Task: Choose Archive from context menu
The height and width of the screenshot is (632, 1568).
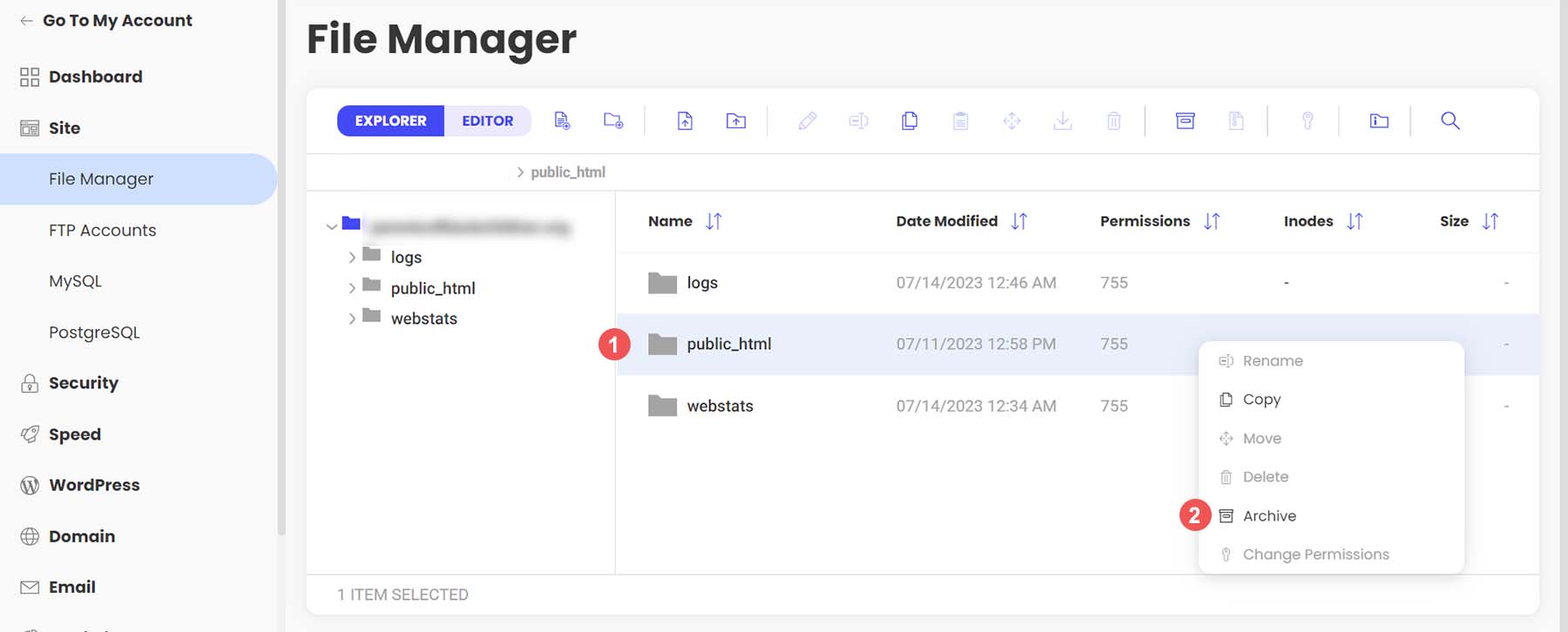Action: [1331, 516]
